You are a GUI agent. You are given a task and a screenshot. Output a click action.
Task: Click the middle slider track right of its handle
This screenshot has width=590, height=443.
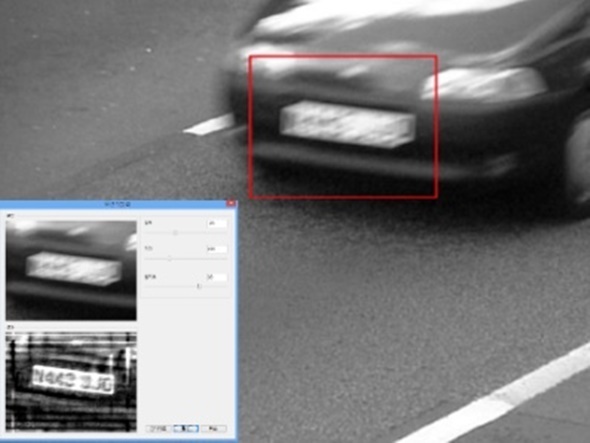coord(199,259)
